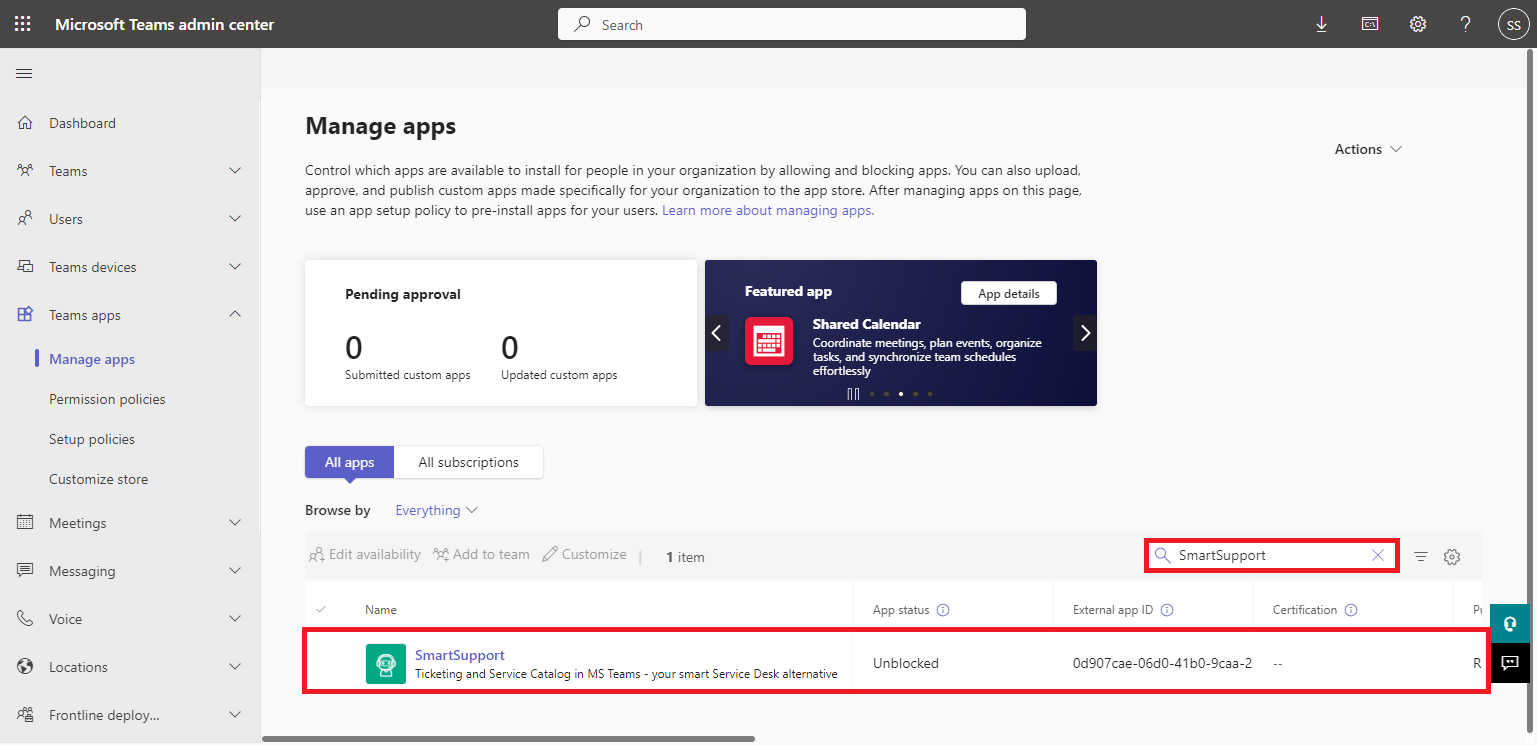The width and height of the screenshot is (1537, 745).
Task: Click the Frontline deployment icon
Action: (x=26, y=715)
